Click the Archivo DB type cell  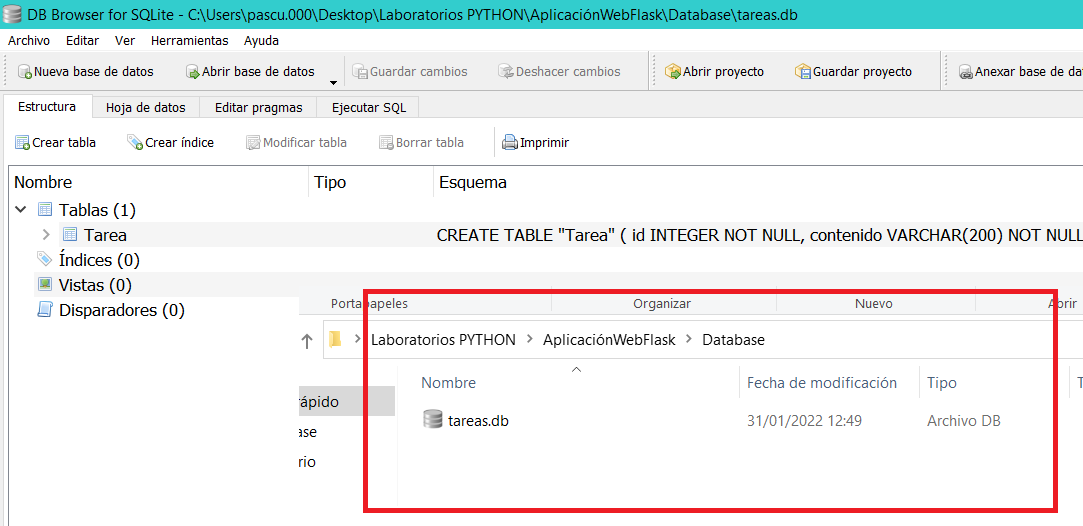point(964,420)
